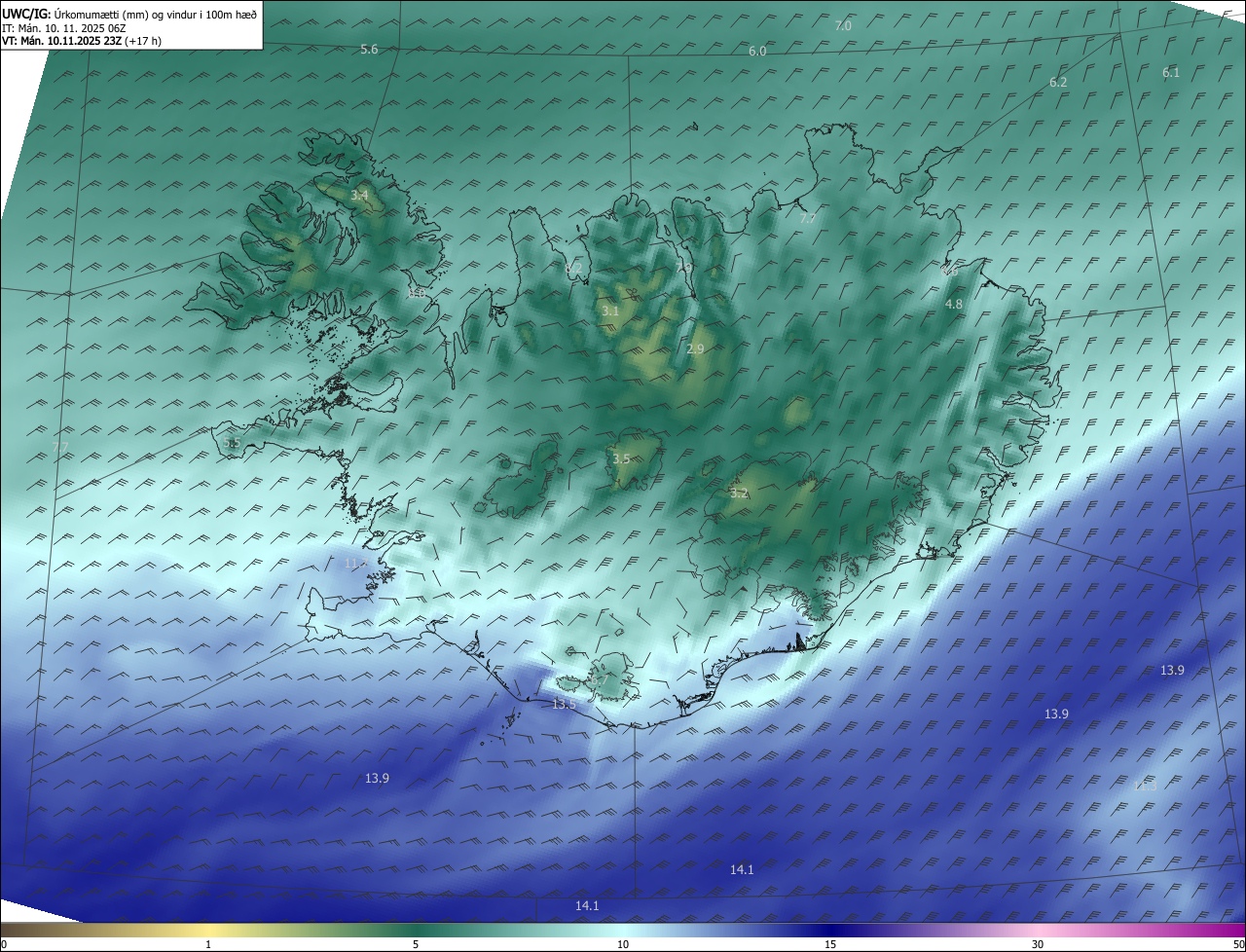Select the 3.5 value on the glacier
Screen dimensions: 1246x952
coord(621,458)
